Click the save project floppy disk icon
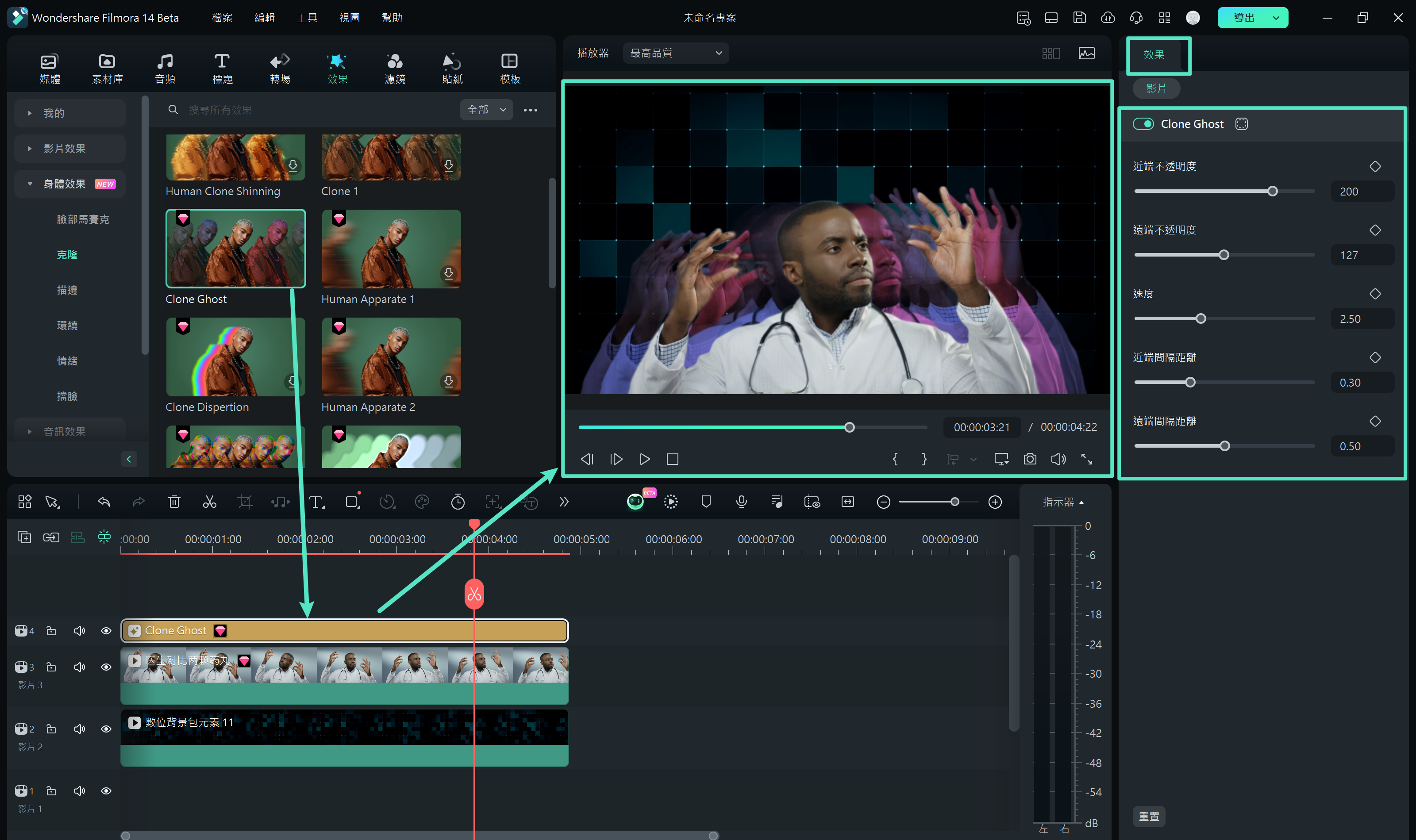This screenshot has height=840, width=1416. (1079, 18)
